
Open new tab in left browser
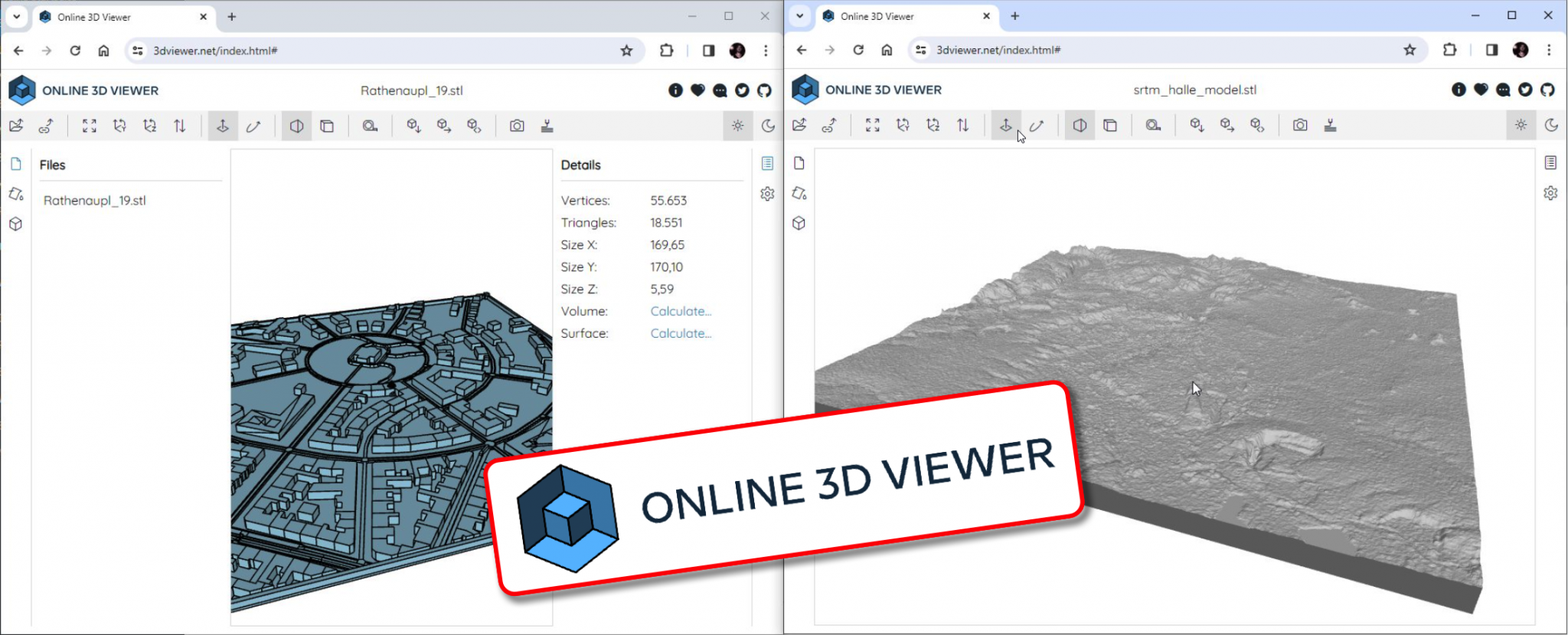(232, 16)
